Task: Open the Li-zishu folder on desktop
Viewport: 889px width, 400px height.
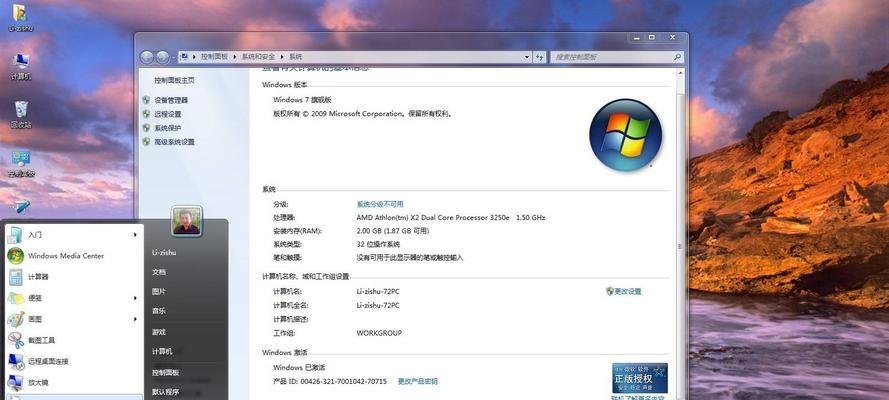Action: [20, 17]
